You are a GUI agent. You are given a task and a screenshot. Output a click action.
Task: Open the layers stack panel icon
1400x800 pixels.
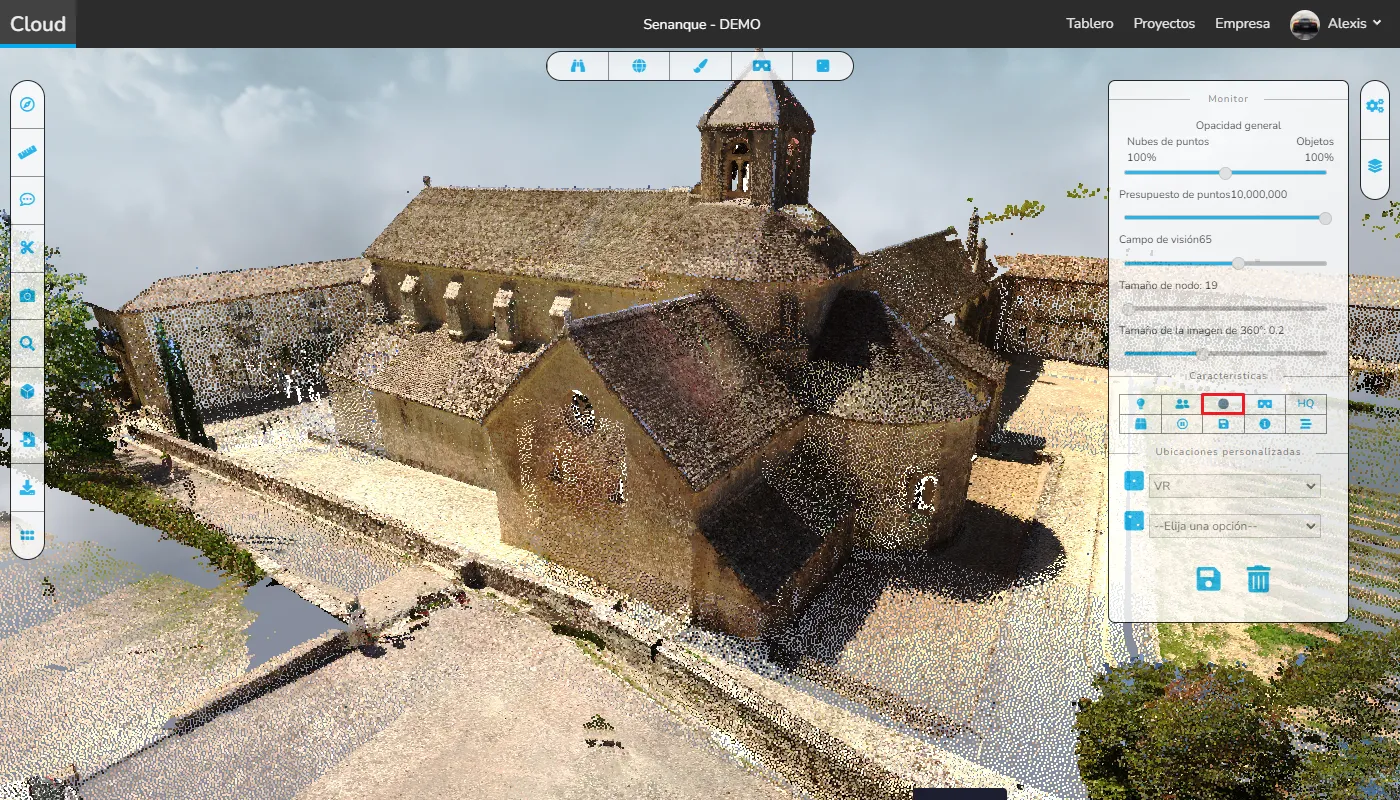coord(1375,166)
